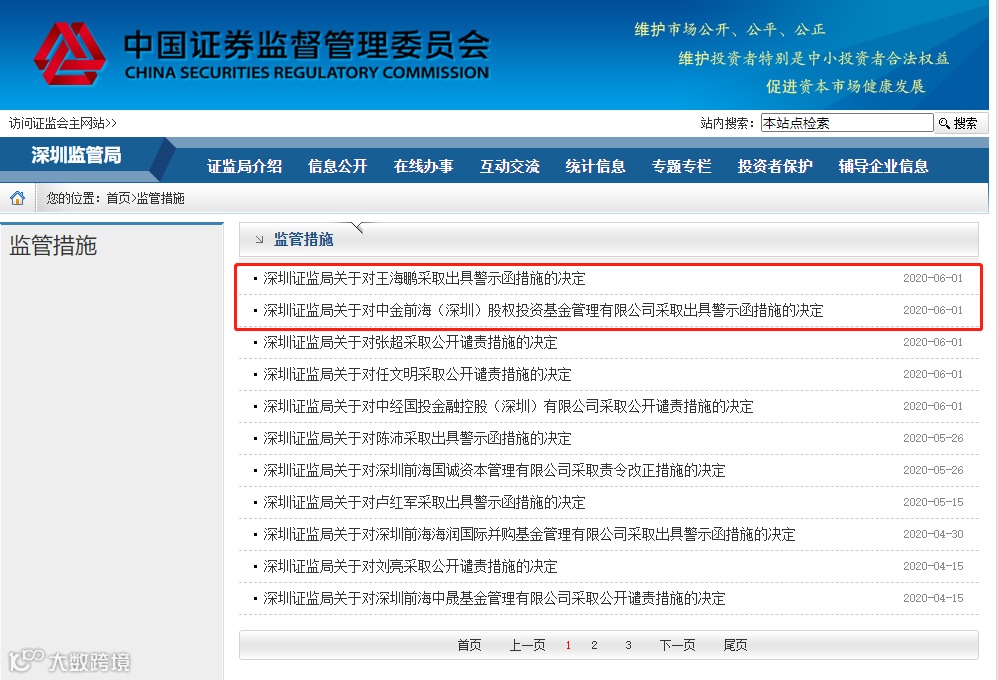Open 信息公开 menu
The image size is (998, 680).
coord(337,166)
